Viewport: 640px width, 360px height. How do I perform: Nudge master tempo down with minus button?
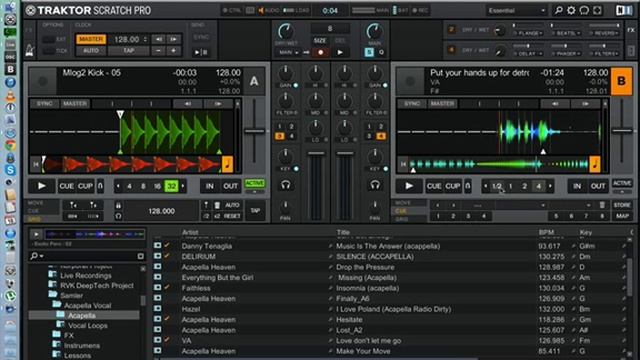pos(158,51)
